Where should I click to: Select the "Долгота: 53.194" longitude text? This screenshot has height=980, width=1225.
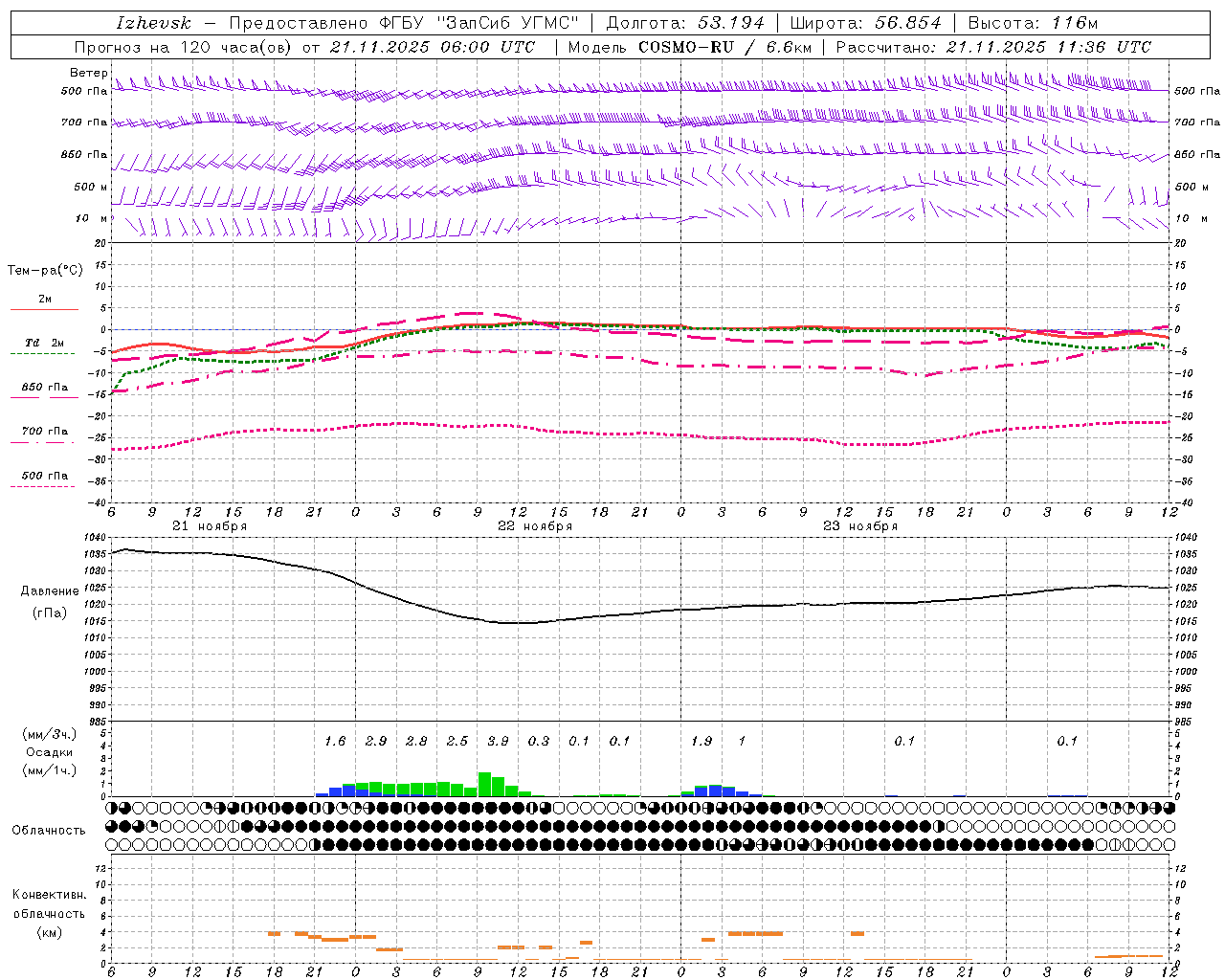click(x=685, y=23)
